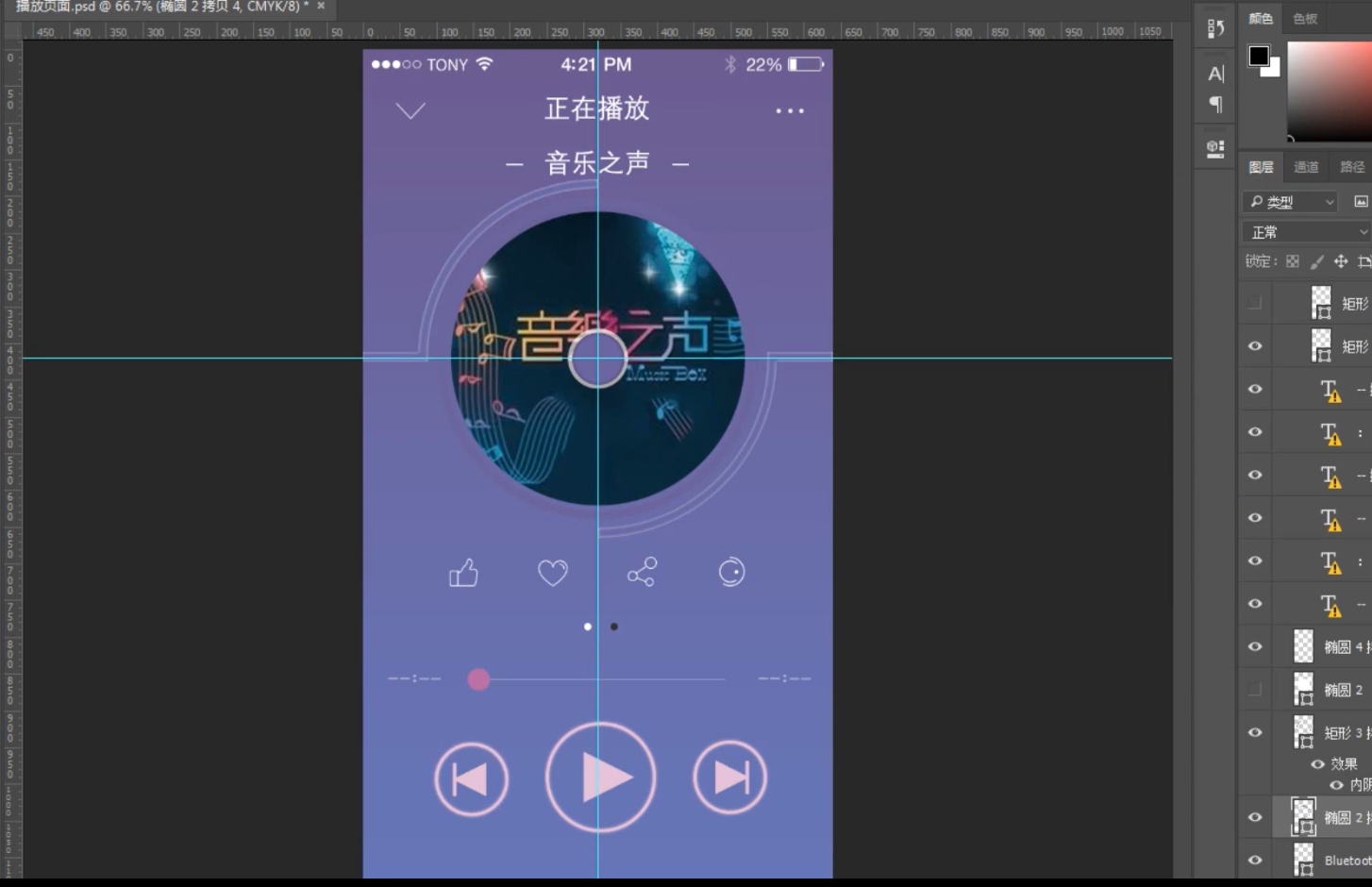Click the TONY carrier text in mockup
This screenshot has width=1372, height=887.
point(447,65)
